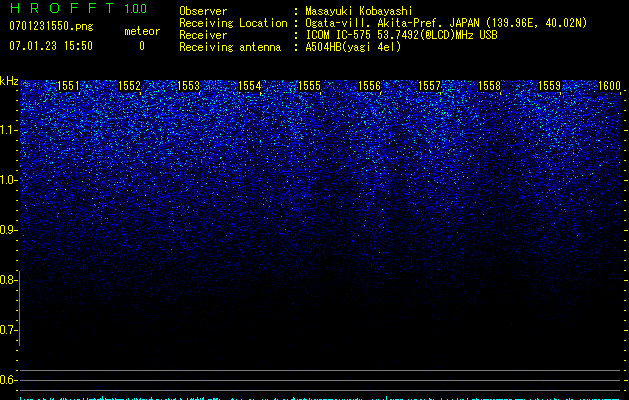Click the 1552 time marker

click(x=129, y=86)
